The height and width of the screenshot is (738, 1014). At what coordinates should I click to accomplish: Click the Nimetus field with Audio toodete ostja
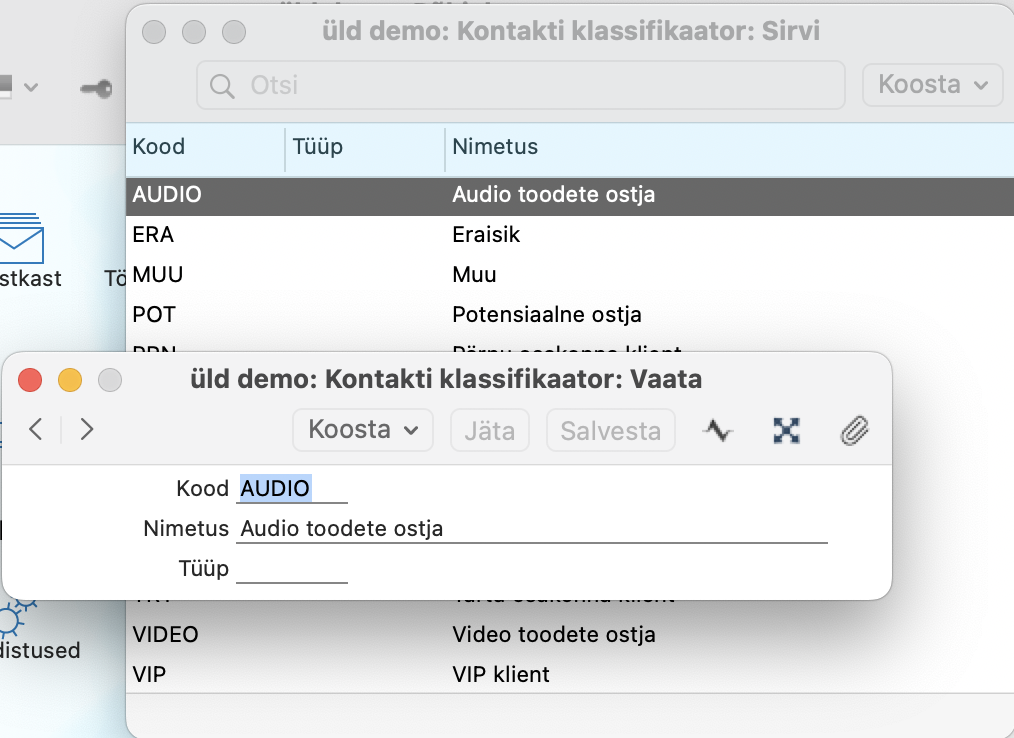pos(532,529)
